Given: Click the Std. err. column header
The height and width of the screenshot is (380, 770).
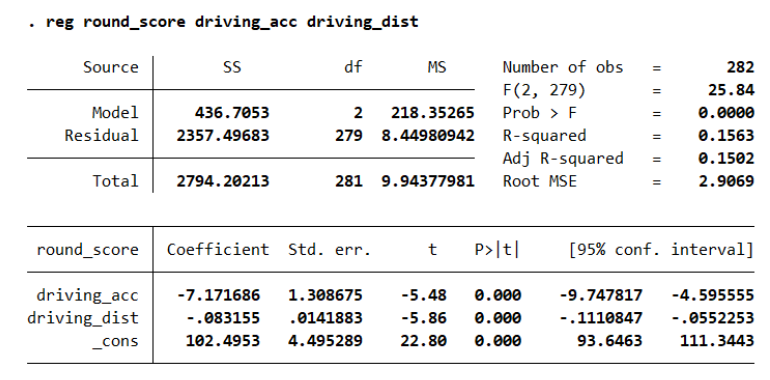Looking at the screenshot, I should click(330, 249).
